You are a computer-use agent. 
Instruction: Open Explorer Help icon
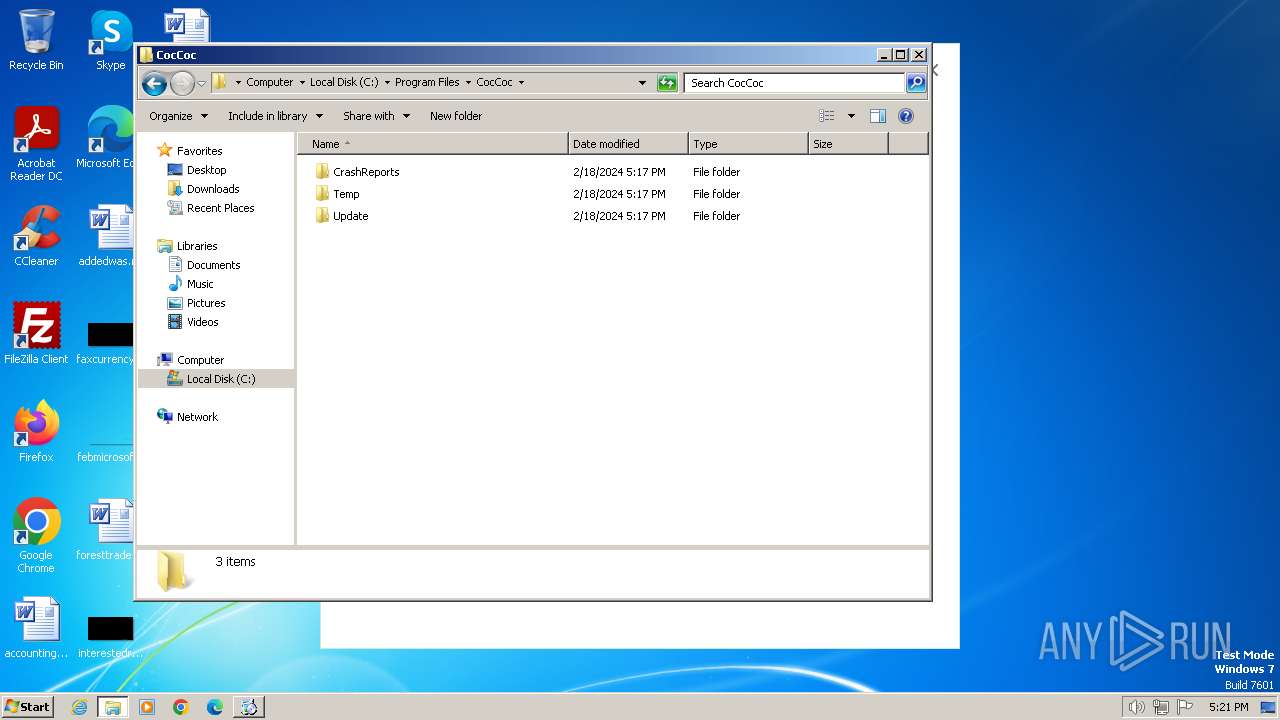click(906, 116)
